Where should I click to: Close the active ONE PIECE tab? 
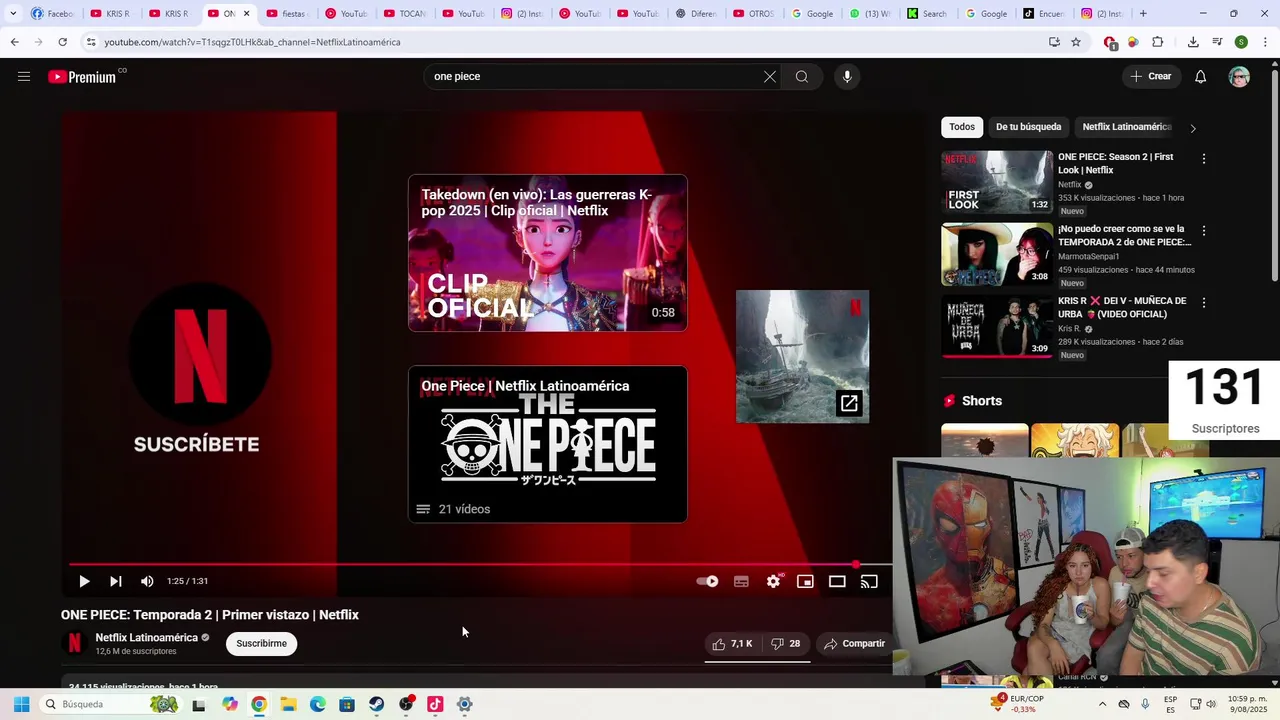(x=246, y=14)
